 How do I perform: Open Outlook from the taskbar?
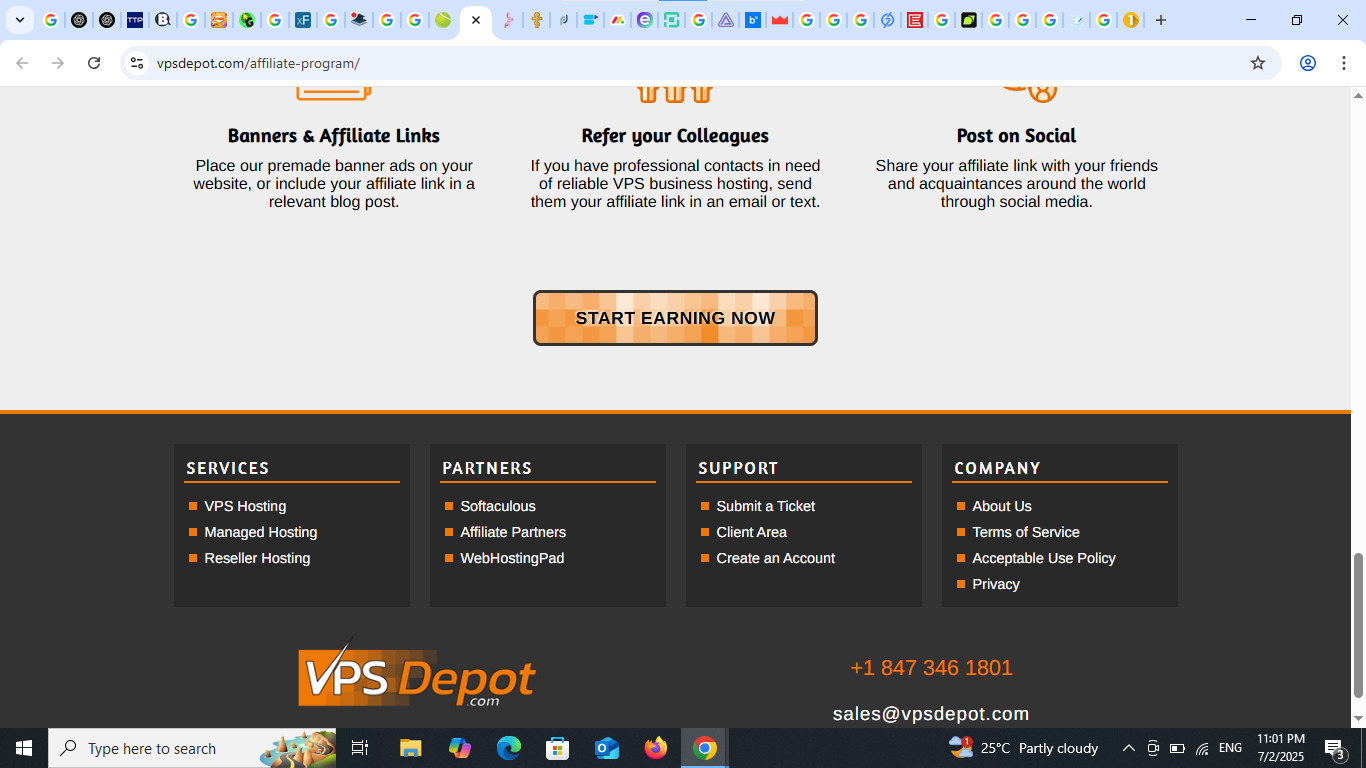pos(607,748)
